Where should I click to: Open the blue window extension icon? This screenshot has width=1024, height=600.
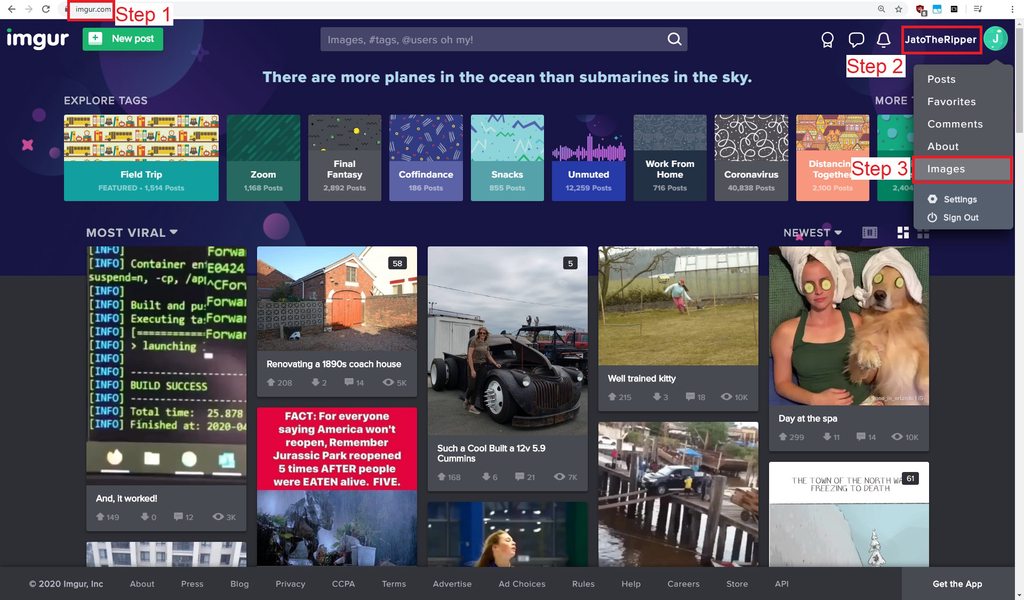(x=937, y=9)
